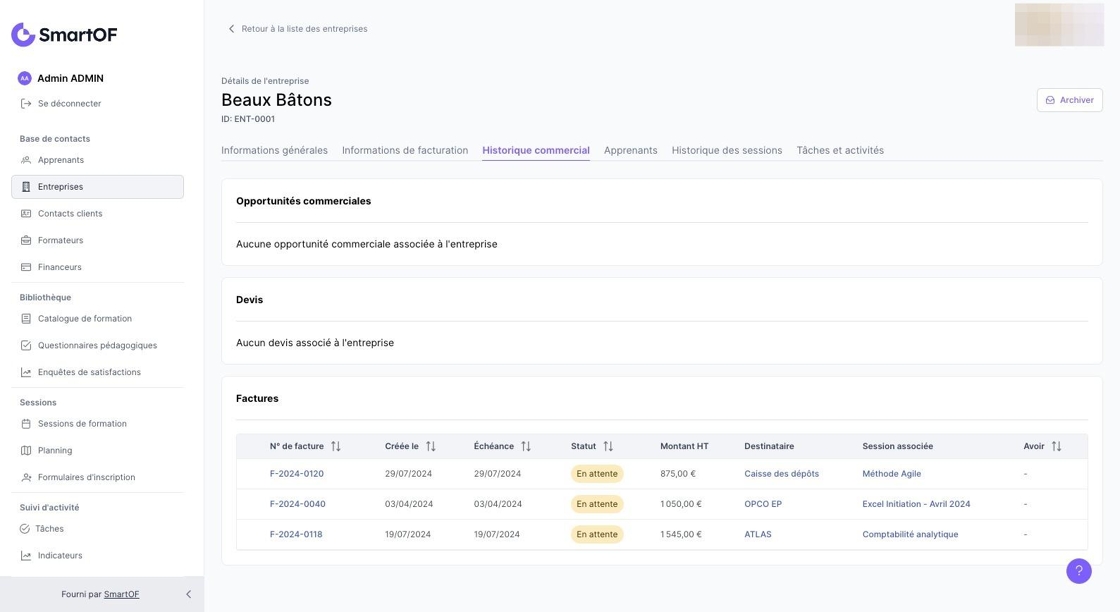Open the Méthode Agile session link
This screenshot has width=1120, height=612.
click(891, 474)
